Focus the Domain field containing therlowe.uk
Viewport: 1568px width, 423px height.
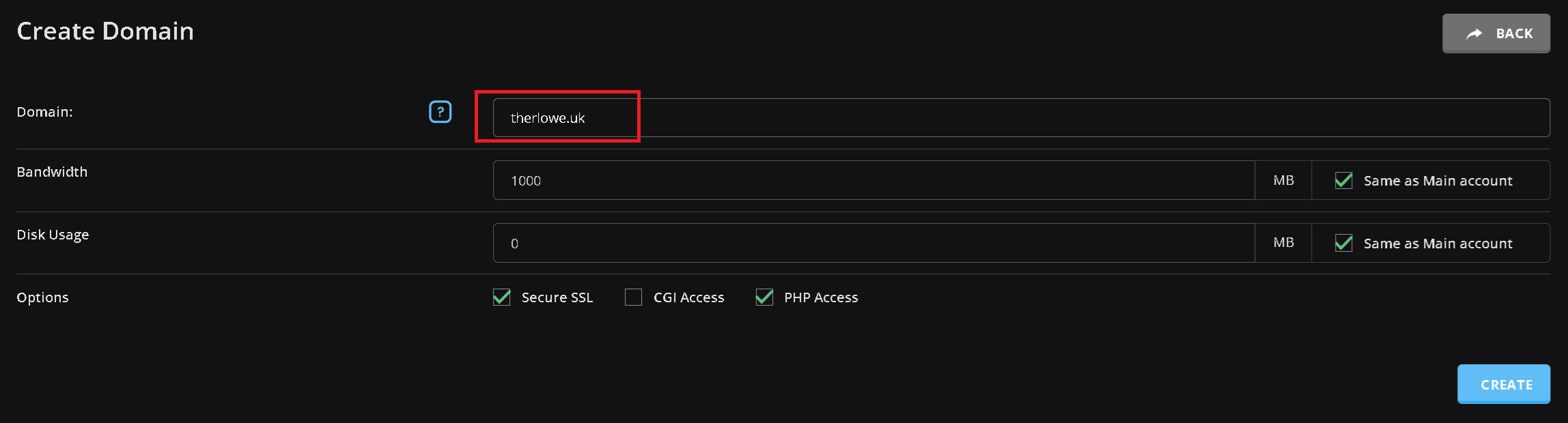coord(1022,118)
